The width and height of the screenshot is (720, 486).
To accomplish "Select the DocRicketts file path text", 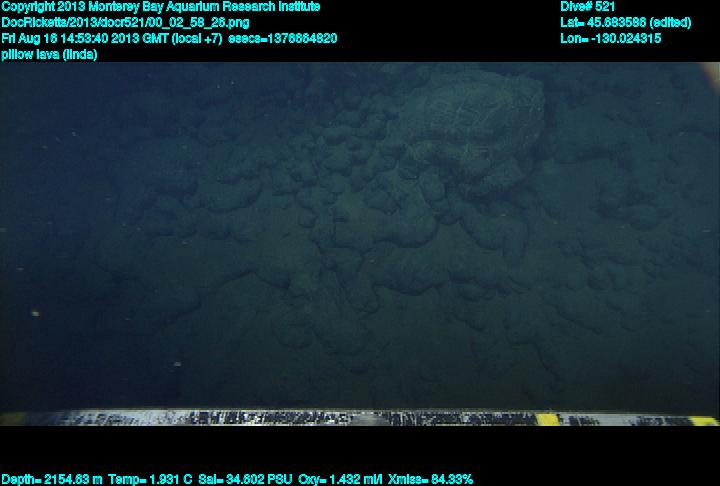I will [x=125, y=22].
